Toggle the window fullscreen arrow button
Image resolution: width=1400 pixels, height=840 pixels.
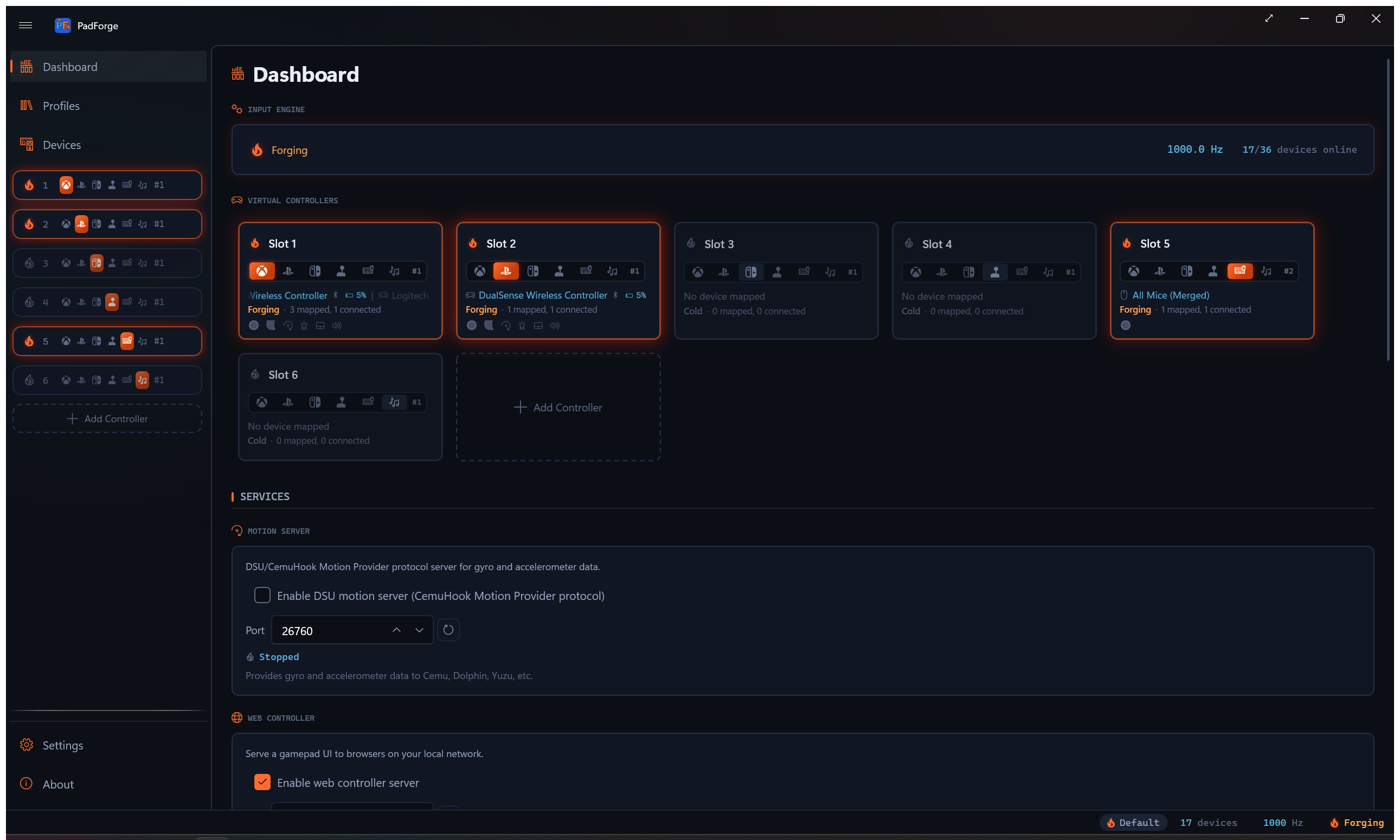[1269, 18]
